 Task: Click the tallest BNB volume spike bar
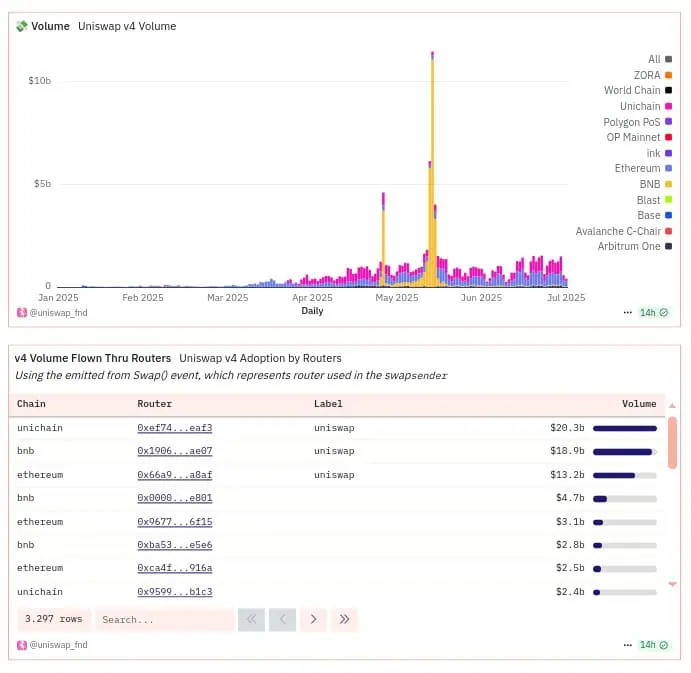(432, 172)
